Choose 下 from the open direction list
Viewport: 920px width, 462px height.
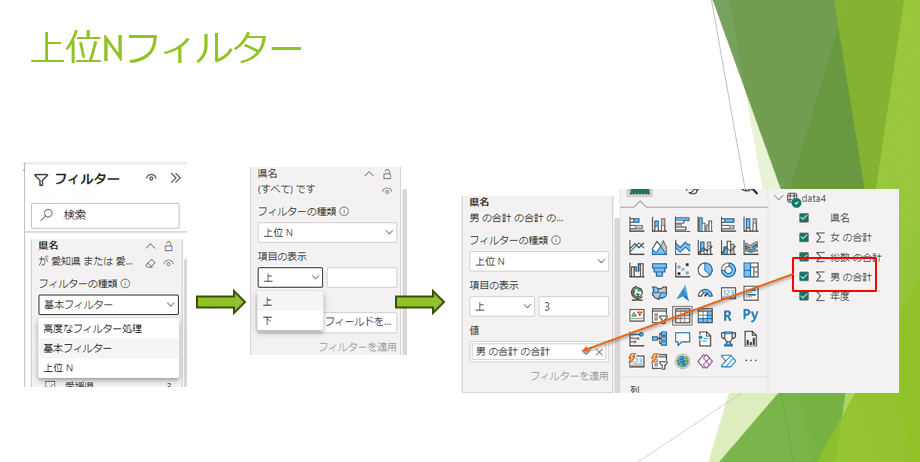pyautogui.click(x=290, y=321)
